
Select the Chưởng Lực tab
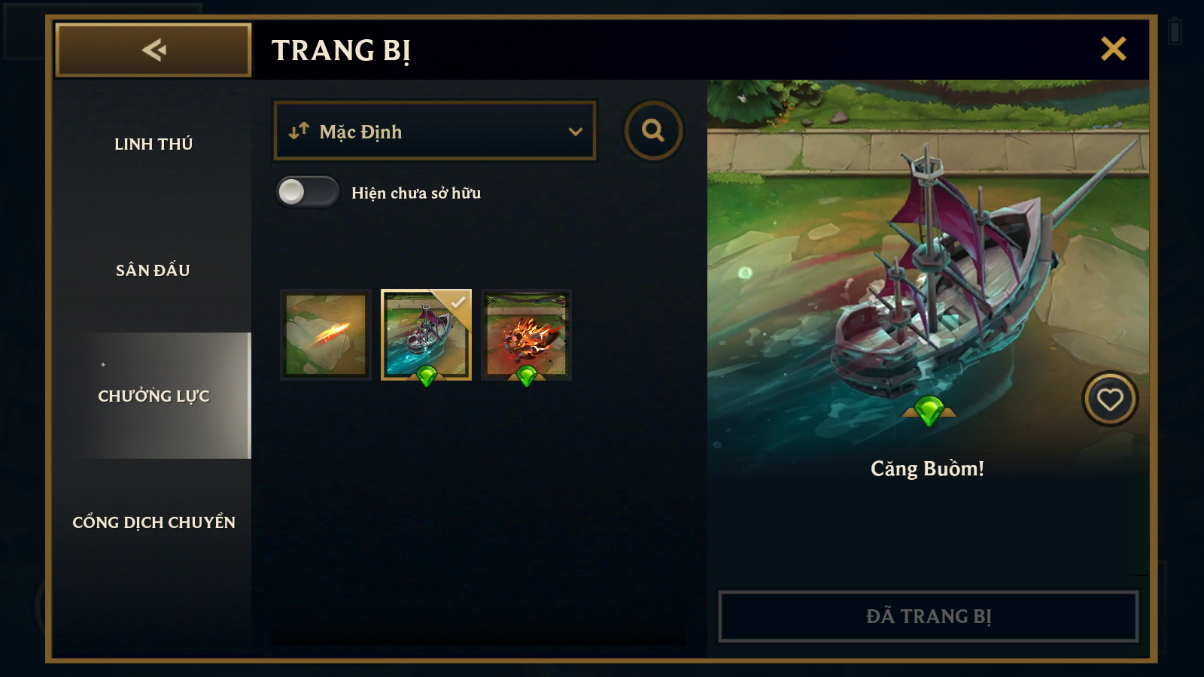point(153,396)
